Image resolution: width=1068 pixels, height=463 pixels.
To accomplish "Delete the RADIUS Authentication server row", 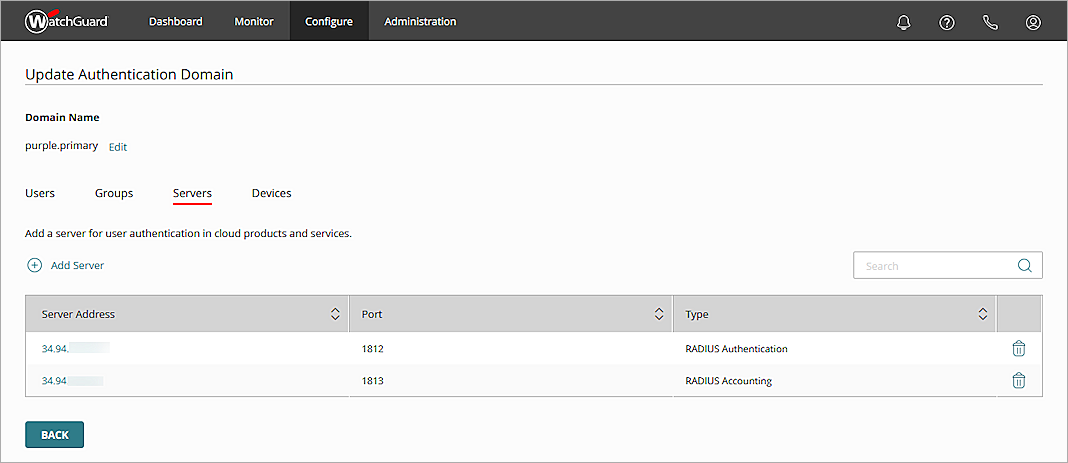I will tap(1018, 349).
